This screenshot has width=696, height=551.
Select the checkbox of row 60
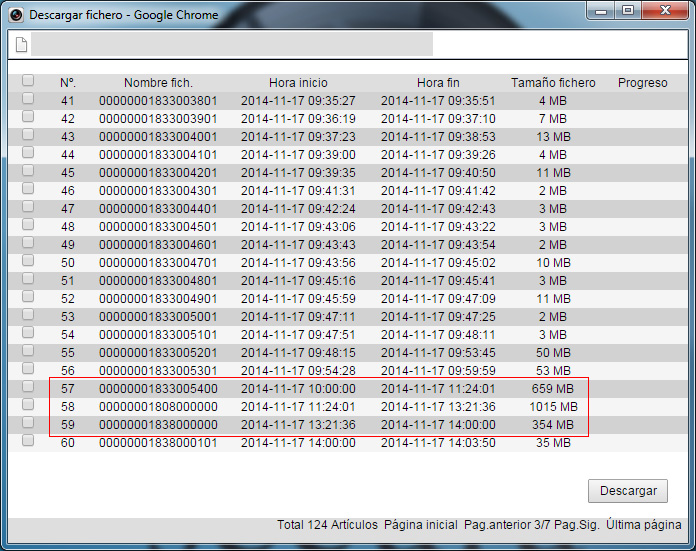[28, 440]
